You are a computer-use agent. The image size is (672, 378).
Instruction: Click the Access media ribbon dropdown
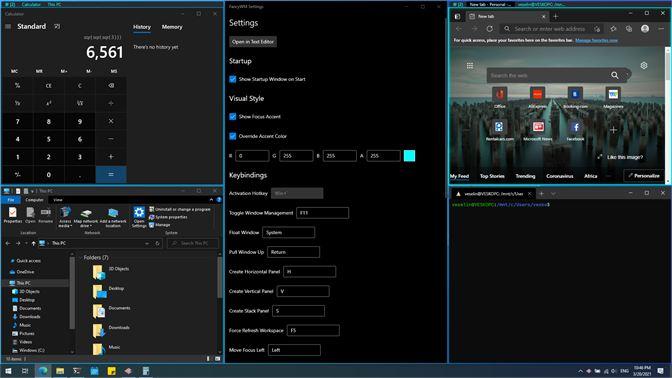65,216
